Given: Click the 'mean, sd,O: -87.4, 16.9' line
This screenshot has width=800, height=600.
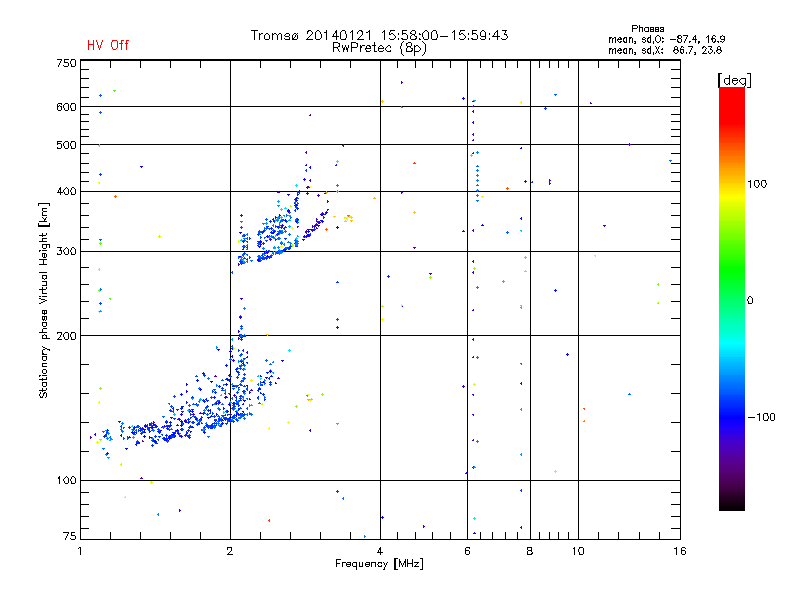Looking at the screenshot, I should (666, 39).
